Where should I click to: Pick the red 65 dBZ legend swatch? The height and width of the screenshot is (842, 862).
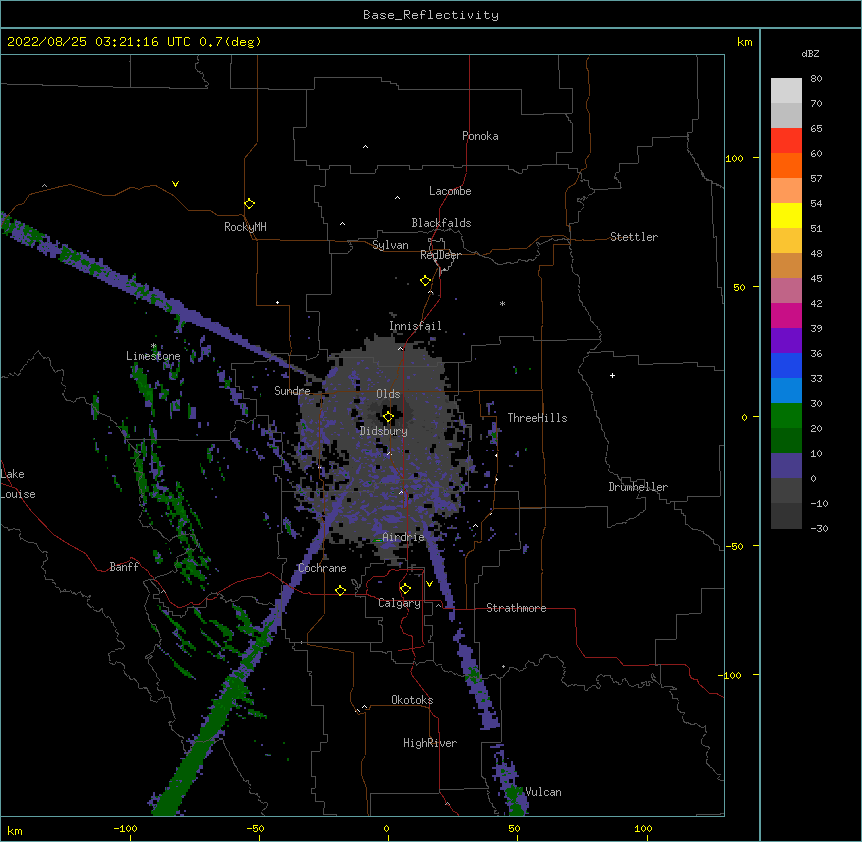pyautogui.click(x=786, y=140)
